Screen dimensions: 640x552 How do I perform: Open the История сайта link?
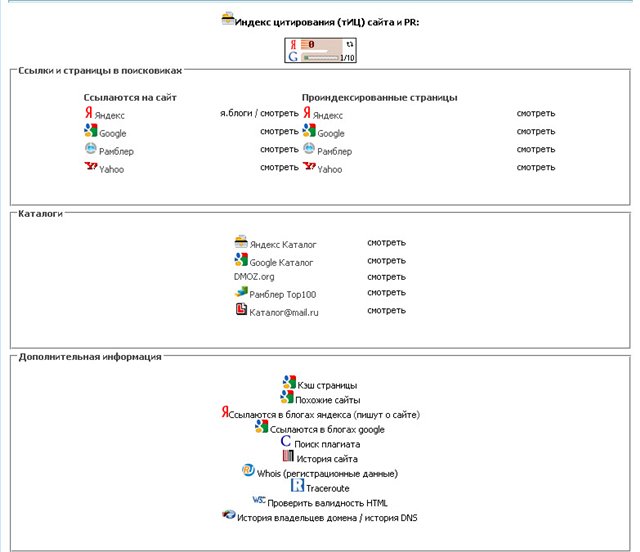coord(327,459)
